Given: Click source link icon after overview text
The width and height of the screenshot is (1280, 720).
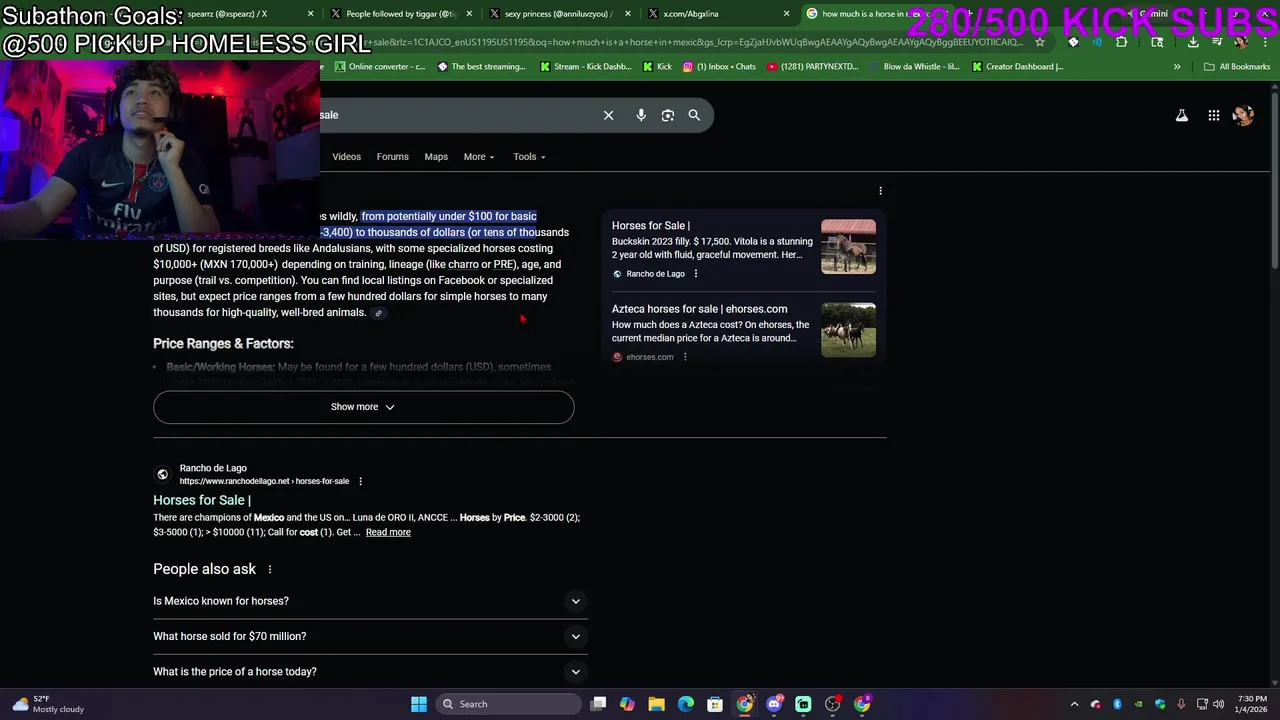Looking at the screenshot, I should point(378,313).
